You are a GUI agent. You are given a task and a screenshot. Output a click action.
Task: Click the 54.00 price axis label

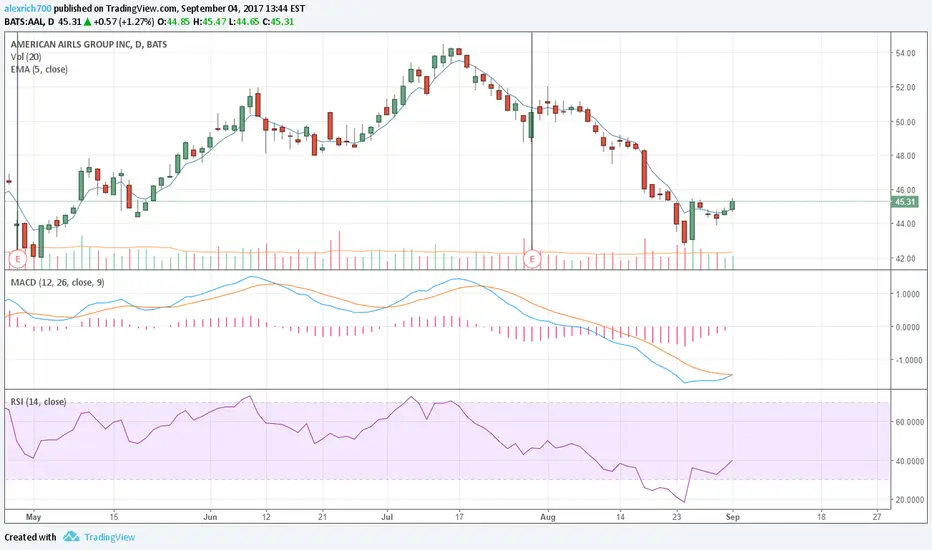(x=905, y=53)
